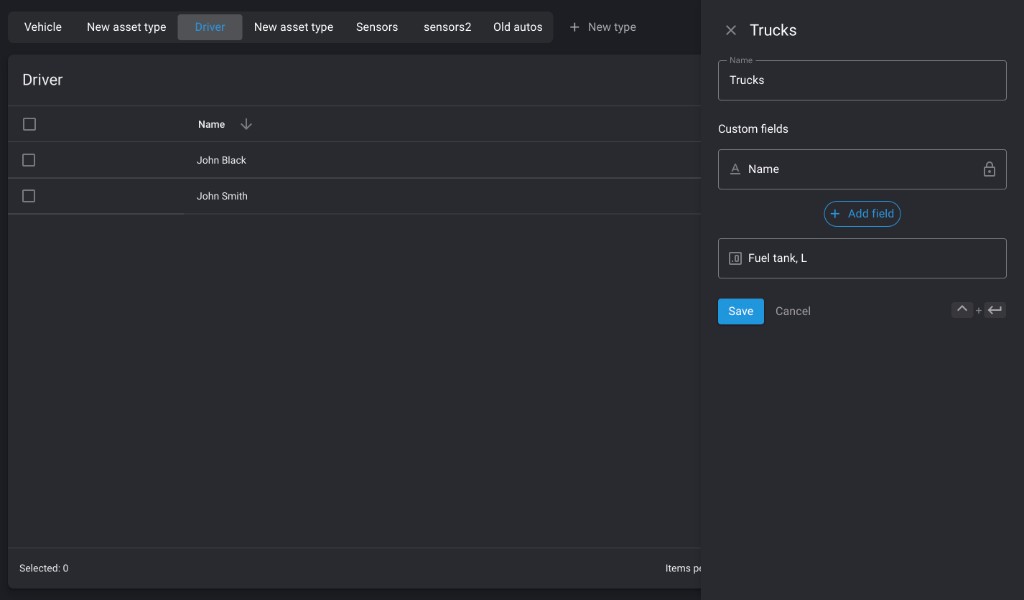1024x600 pixels.
Task: Switch to the Sensors tab
Action: (x=377, y=27)
